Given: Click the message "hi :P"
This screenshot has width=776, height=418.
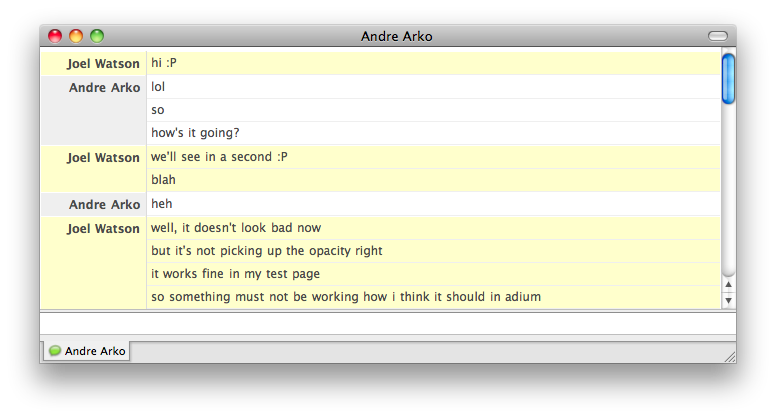Looking at the screenshot, I should 164,63.
